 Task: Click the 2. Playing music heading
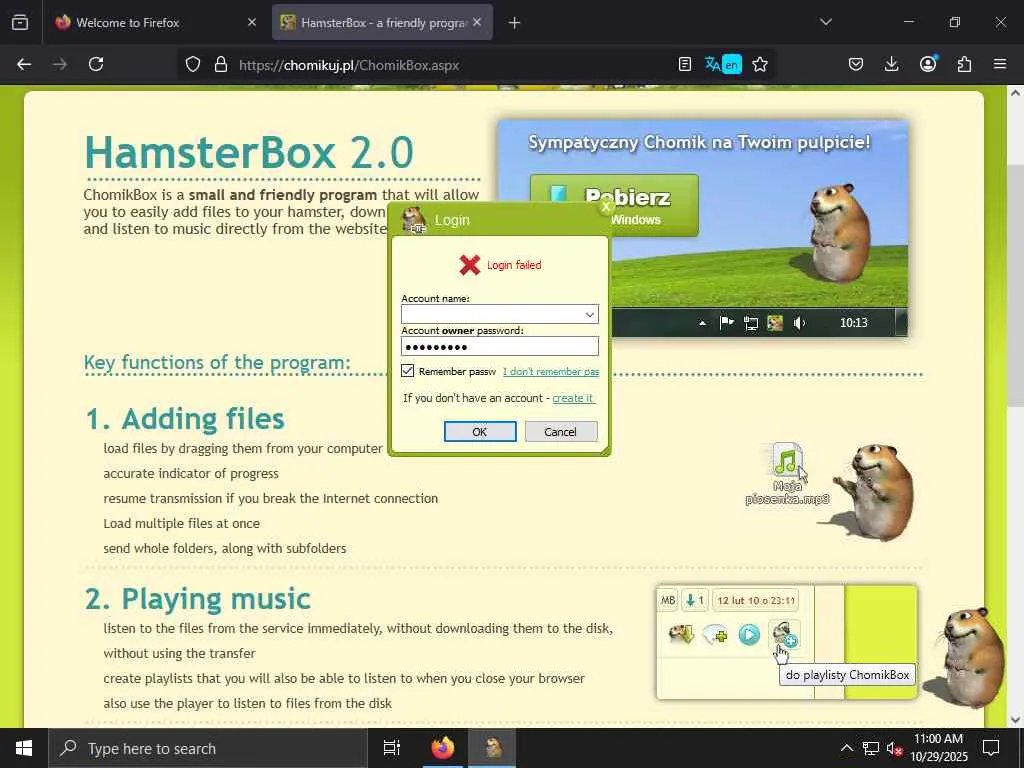[x=198, y=600]
